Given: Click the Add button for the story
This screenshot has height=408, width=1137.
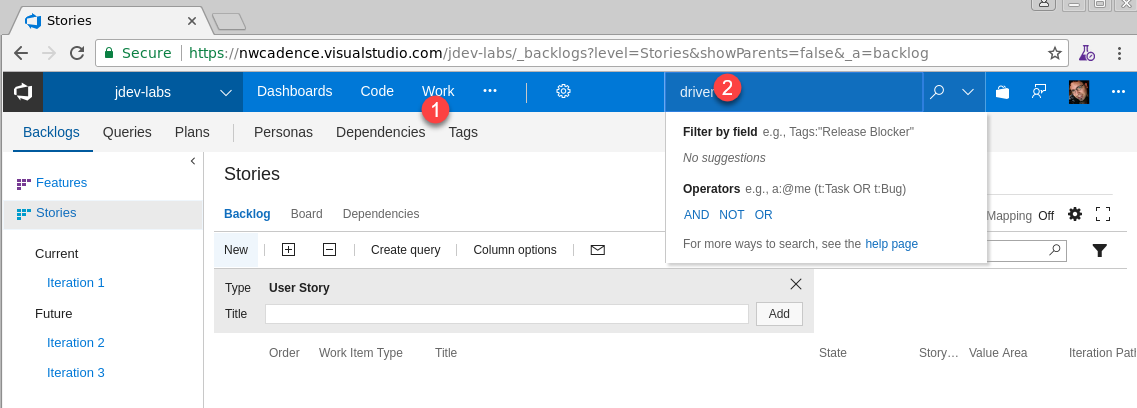Looking at the screenshot, I should (x=779, y=314).
